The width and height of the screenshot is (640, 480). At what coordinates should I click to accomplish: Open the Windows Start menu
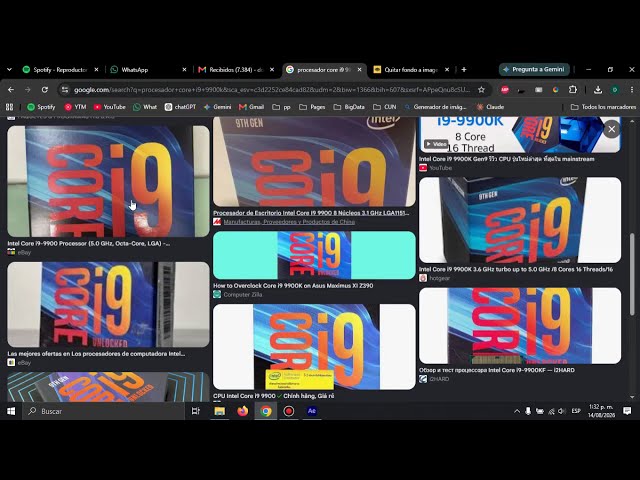coord(11,411)
